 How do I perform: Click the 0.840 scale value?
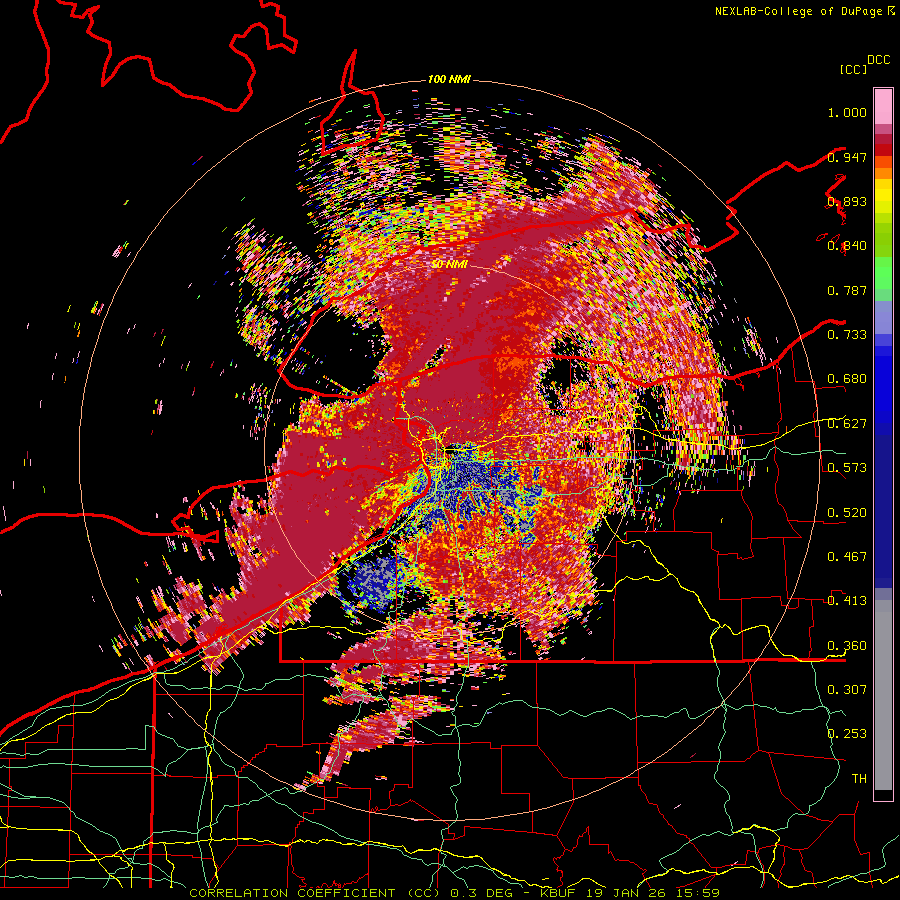tap(847, 246)
